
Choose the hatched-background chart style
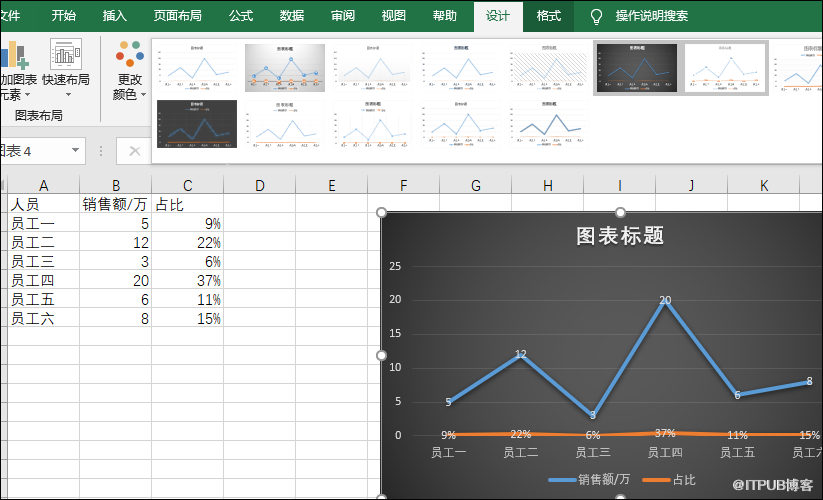click(549, 68)
